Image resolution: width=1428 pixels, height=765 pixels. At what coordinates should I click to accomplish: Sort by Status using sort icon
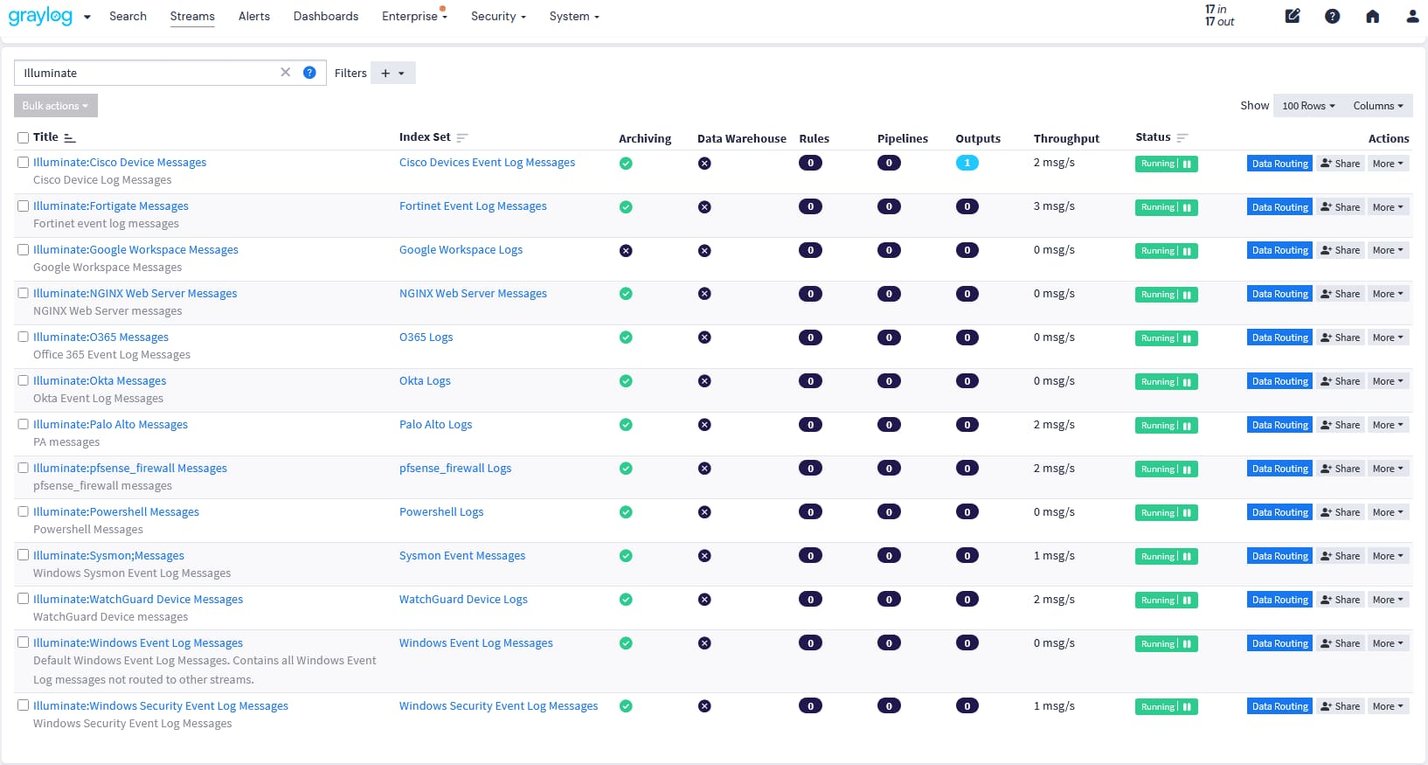click(1182, 137)
